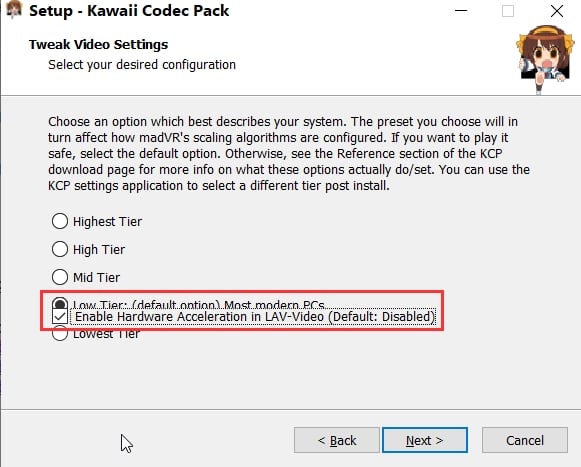Close the Kawaii Codec Pack setup window

(557, 11)
